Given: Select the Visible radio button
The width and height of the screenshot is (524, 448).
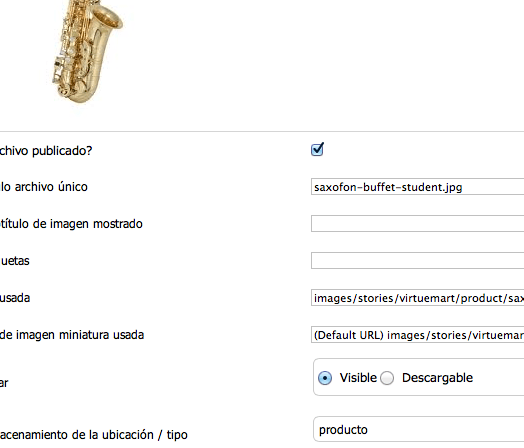Looking at the screenshot, I should click(x=324, y=378).
